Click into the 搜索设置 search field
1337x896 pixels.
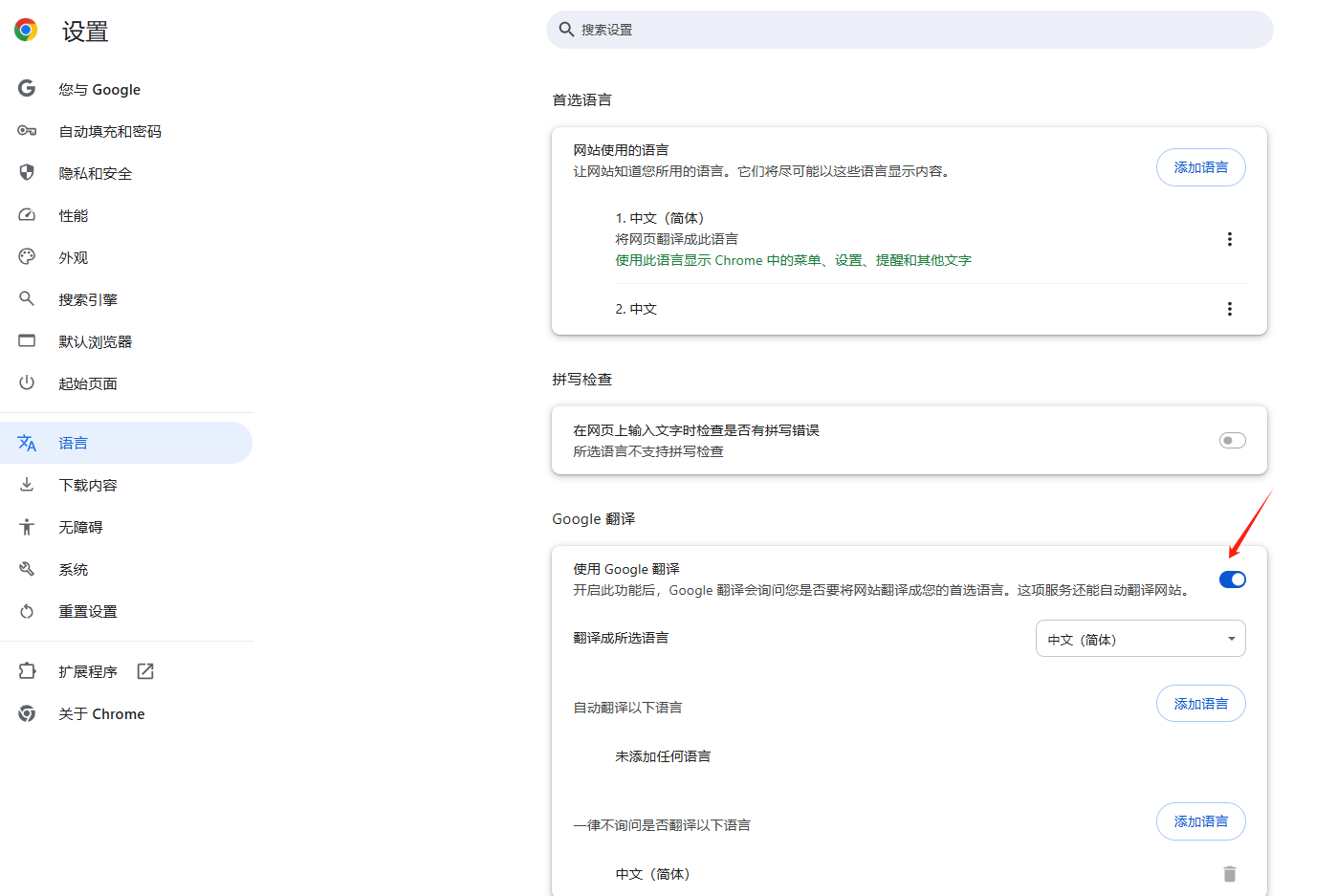point(910,30)
